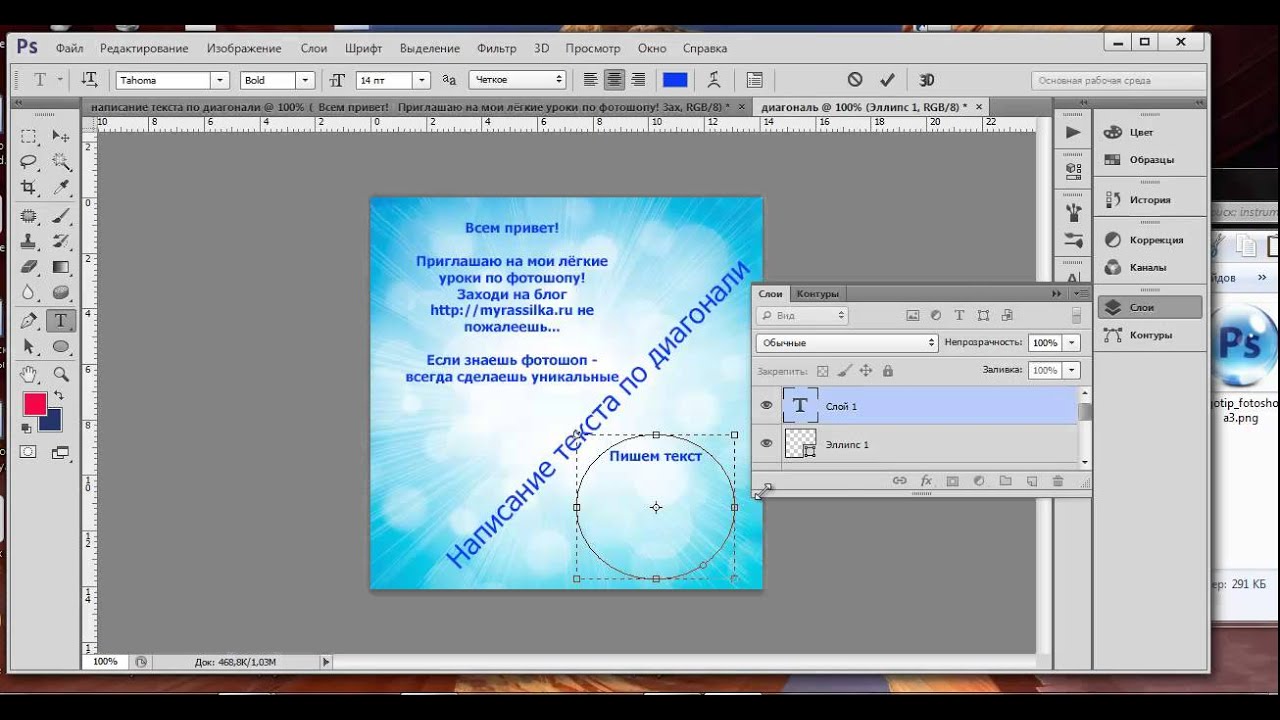Select the Pen tool
The height and width of the screenshot is (720, 1280).
tap(29, 321)
